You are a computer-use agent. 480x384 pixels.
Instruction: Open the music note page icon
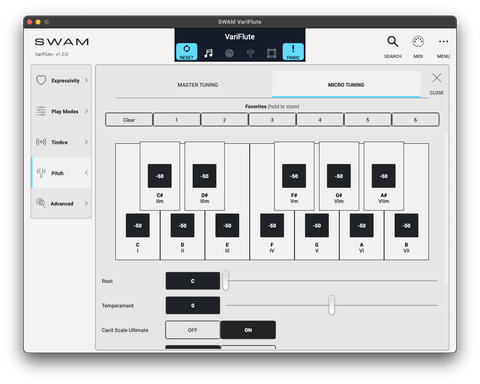point(209,53)
